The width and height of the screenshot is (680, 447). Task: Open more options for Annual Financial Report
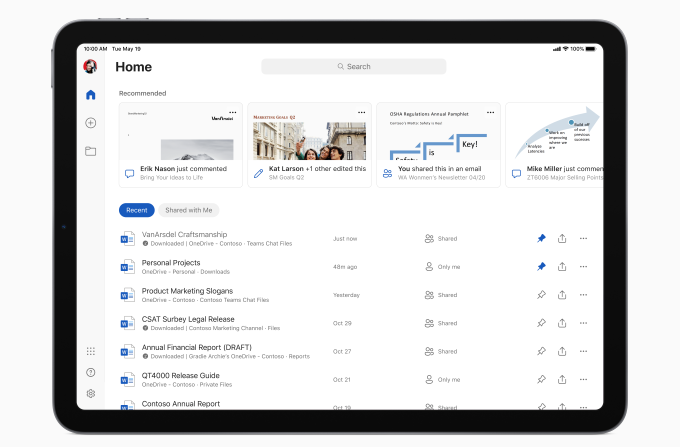click(x=583, y=351)
